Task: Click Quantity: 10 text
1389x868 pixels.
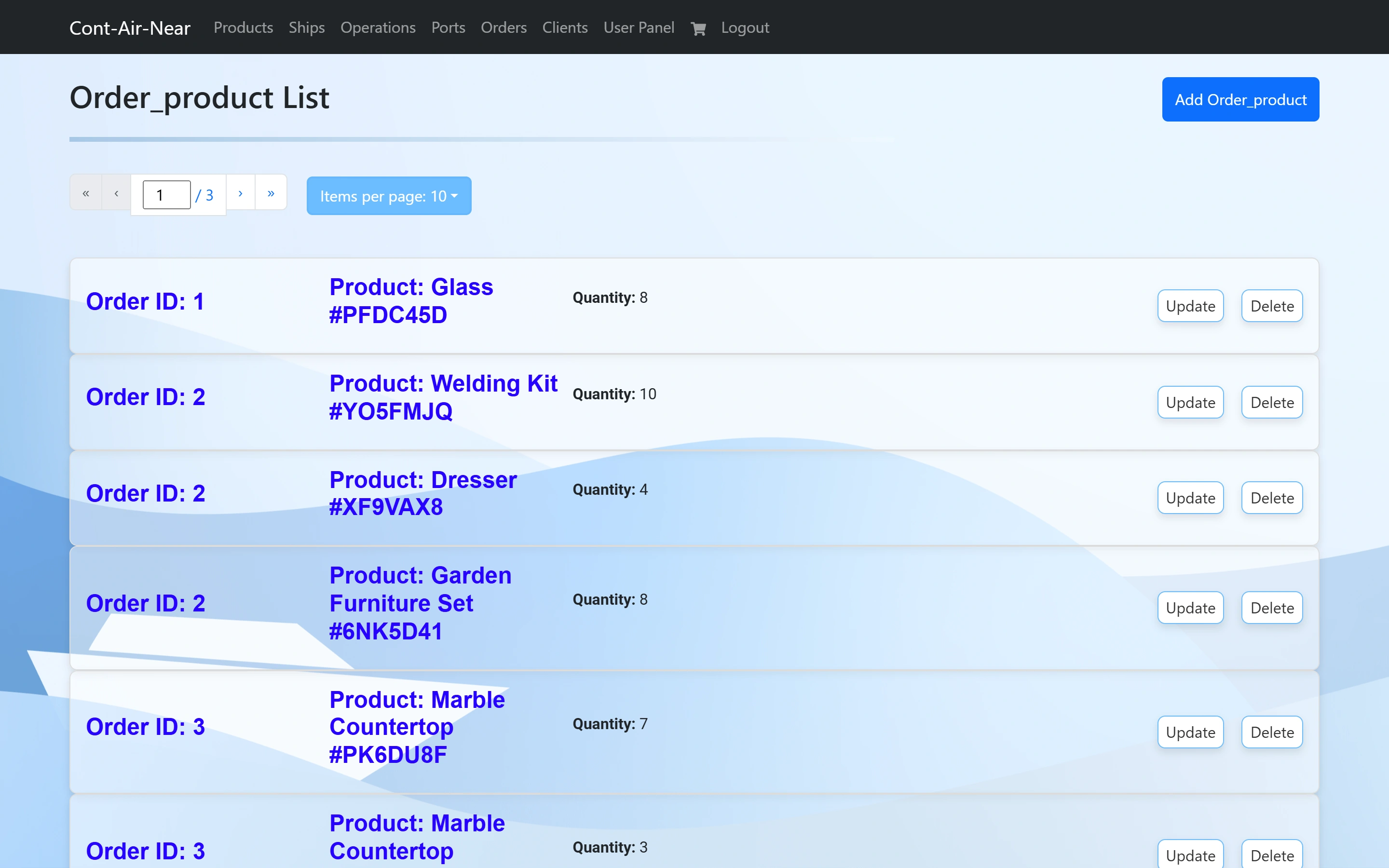Action: [x=614, y=394]
